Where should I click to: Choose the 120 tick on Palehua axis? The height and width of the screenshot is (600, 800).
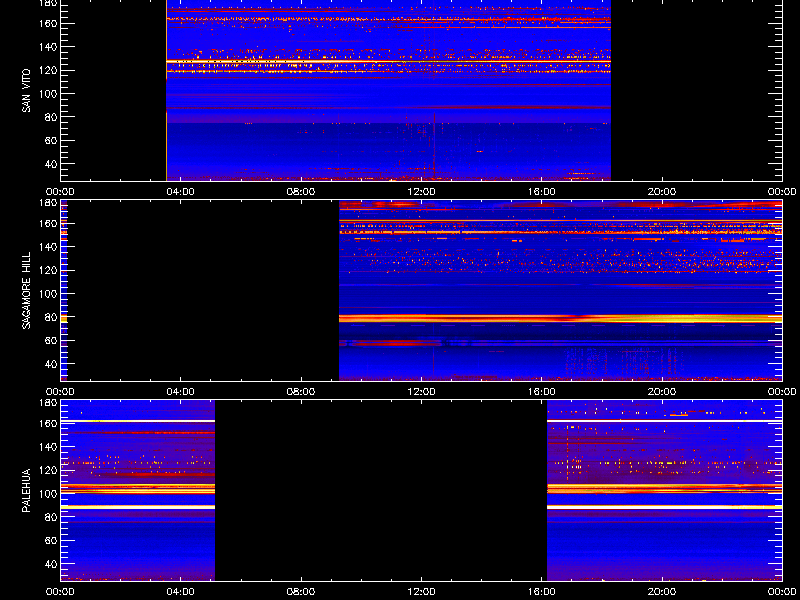coord(48,470)
